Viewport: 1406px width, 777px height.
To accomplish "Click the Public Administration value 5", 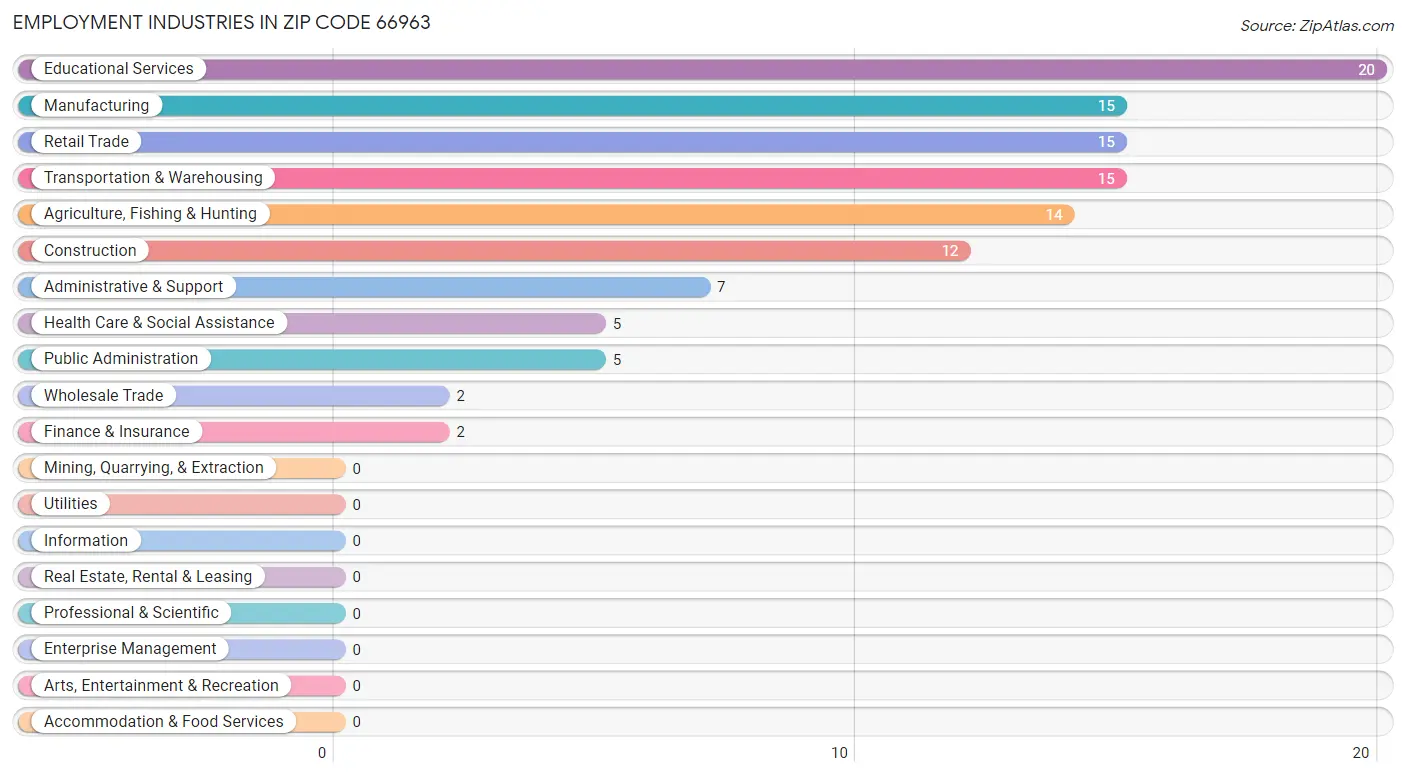I will coord(617,360).
